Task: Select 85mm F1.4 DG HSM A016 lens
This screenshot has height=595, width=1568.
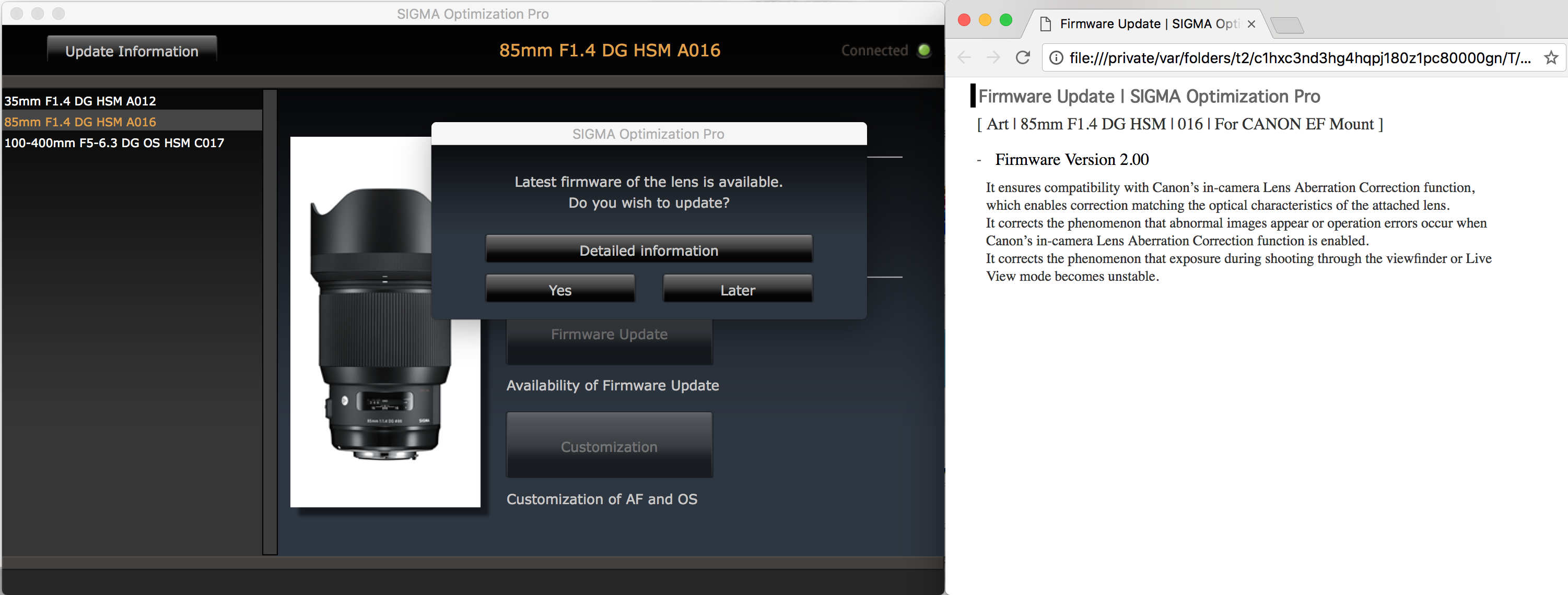Action: (x=132, y=121)
